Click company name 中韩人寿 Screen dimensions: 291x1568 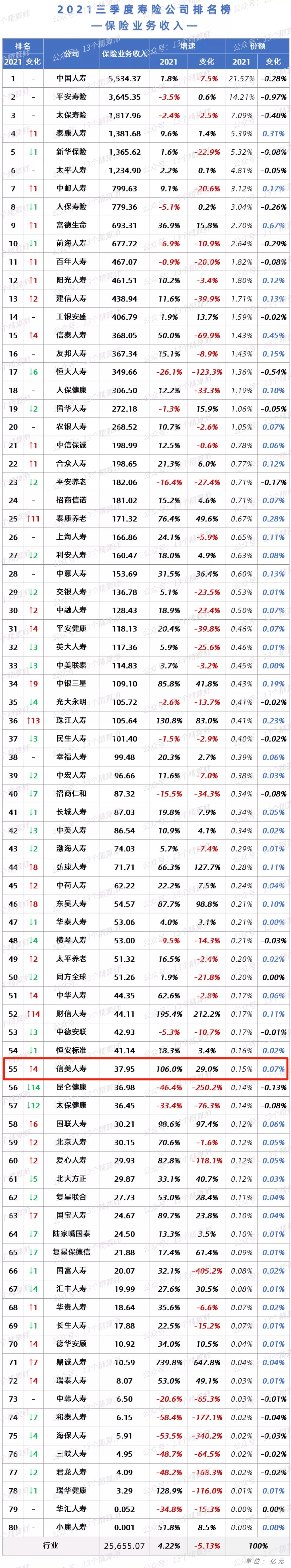pyautogui.click(x=71, y=1399)
